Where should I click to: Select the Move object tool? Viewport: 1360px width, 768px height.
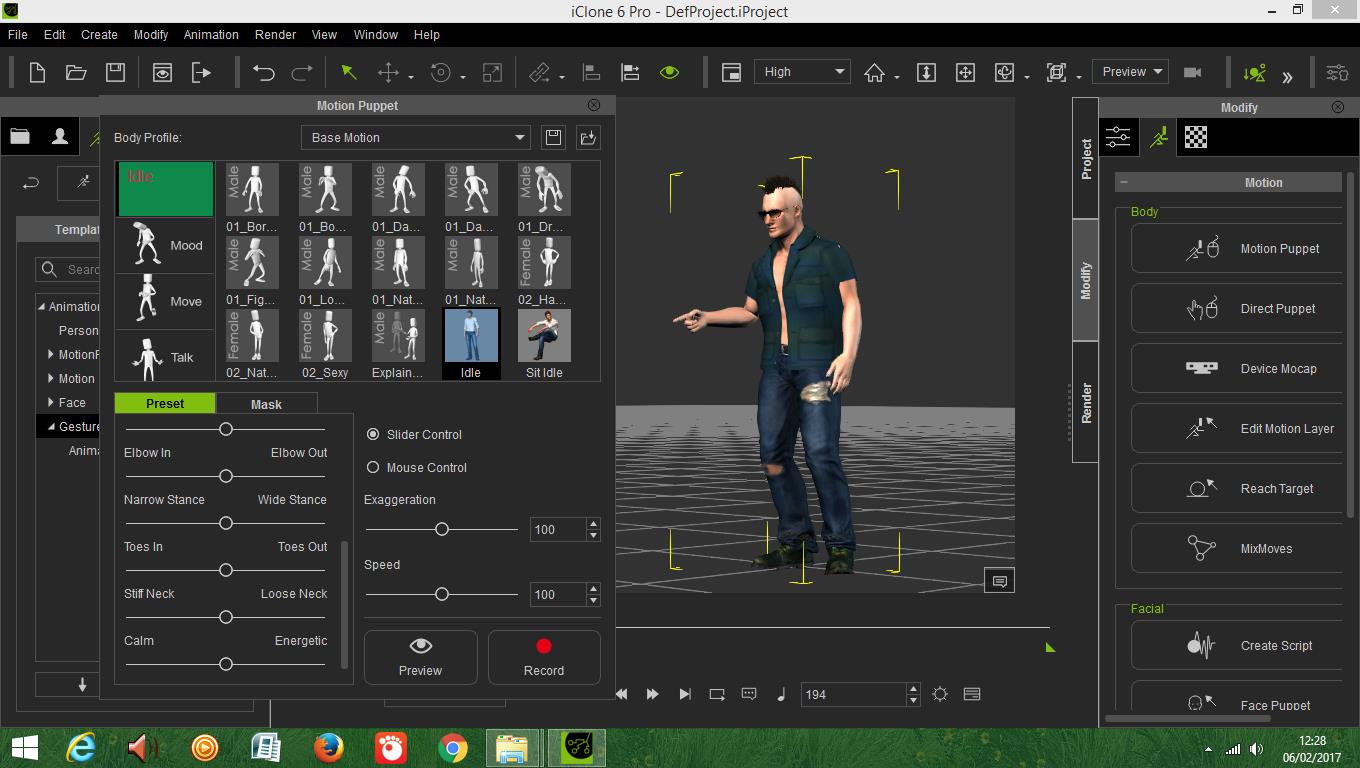pos(388,72)
